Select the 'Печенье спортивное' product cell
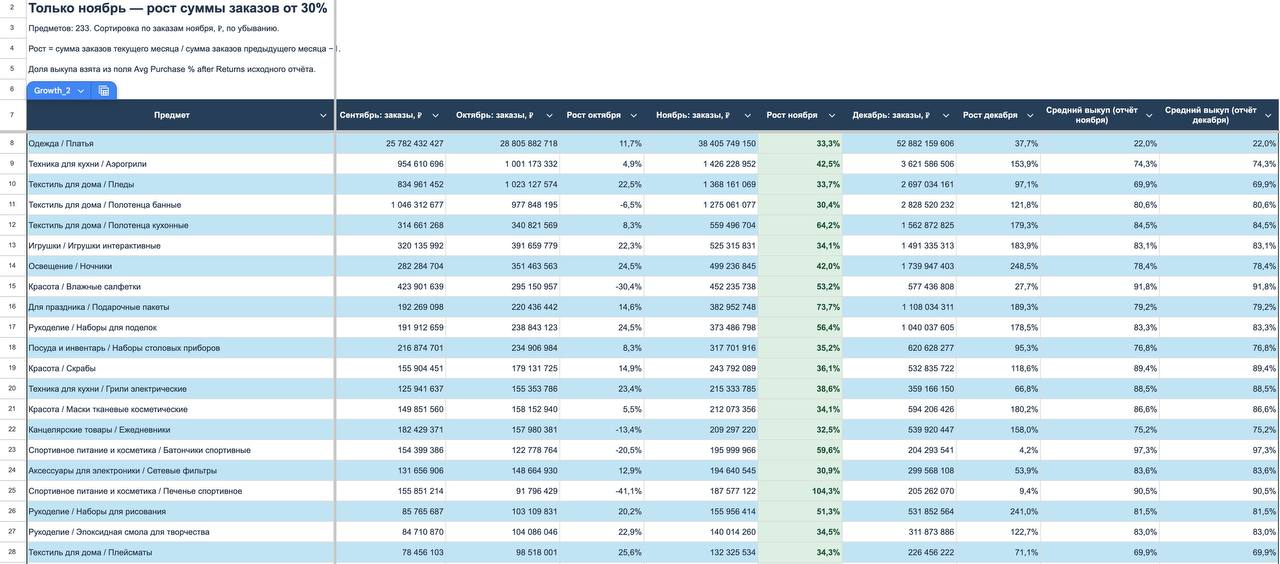1280x564 pixels. coord(180,492)
